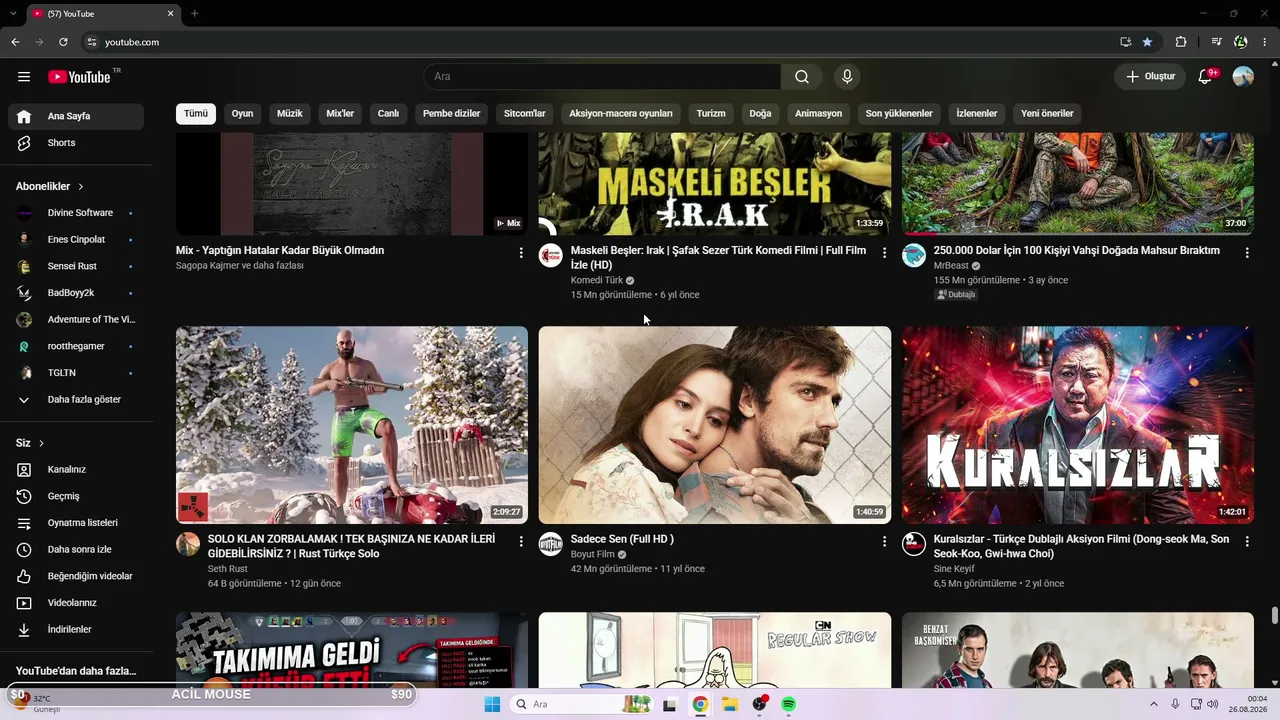Open the Seth Rust channel avatar
This screenshot has height=720, width=1280.
pos(188,544)
